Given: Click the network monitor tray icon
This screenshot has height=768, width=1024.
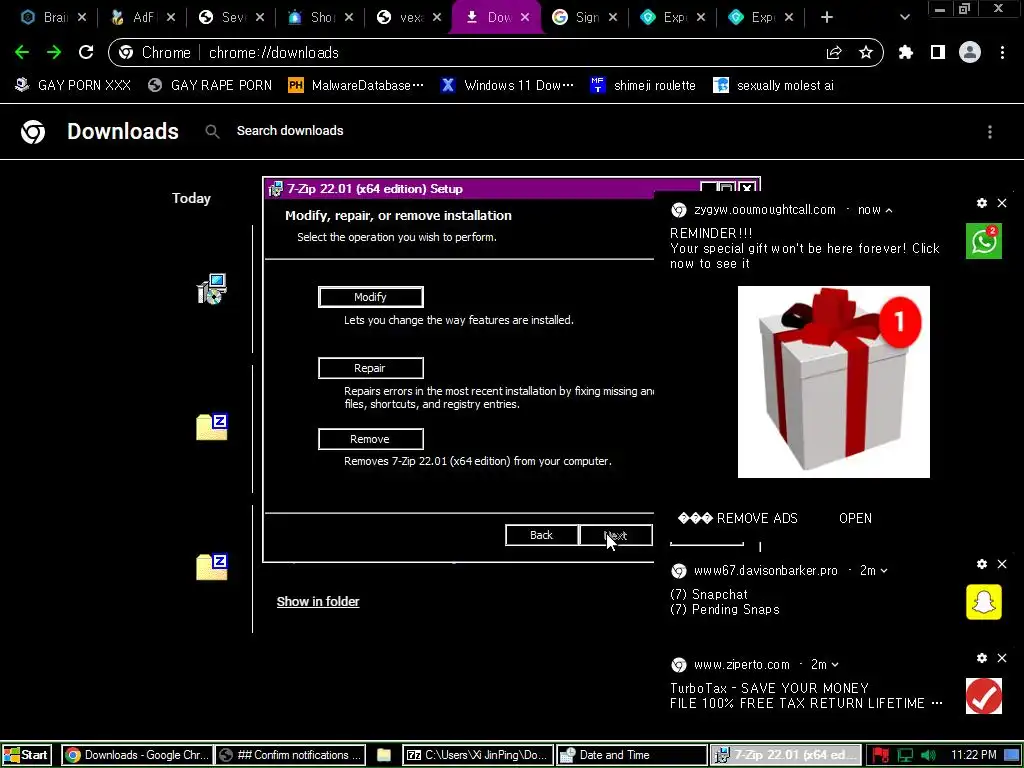Looking at the screenshot, I should click(x=905, y=756).
